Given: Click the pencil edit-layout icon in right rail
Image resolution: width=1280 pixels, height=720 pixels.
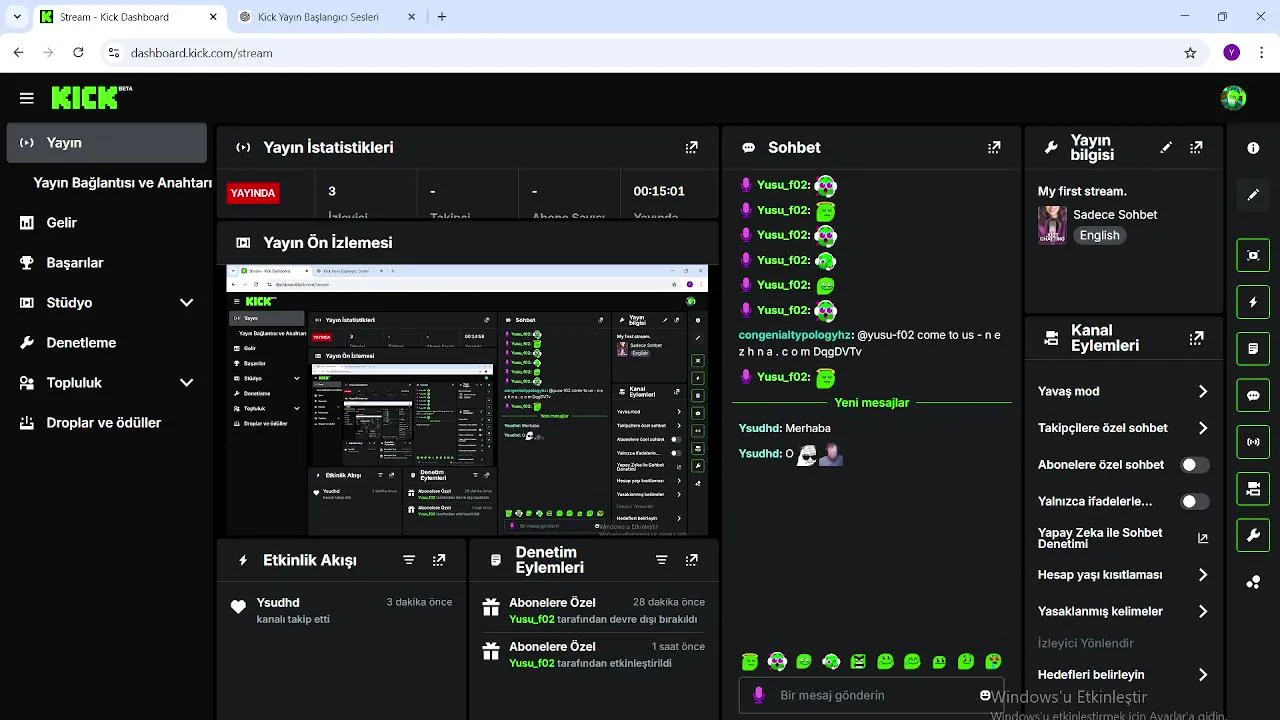Looking at the screenshot, I should point(1253,195).
